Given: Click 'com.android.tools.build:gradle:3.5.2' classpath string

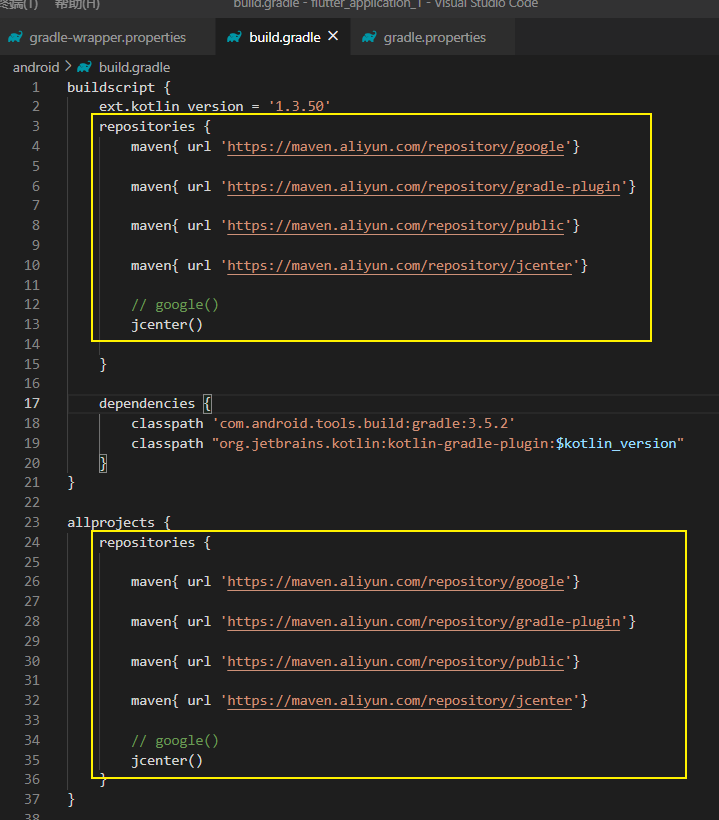Looking at the screenshot, I should click(x=363, y=423).
